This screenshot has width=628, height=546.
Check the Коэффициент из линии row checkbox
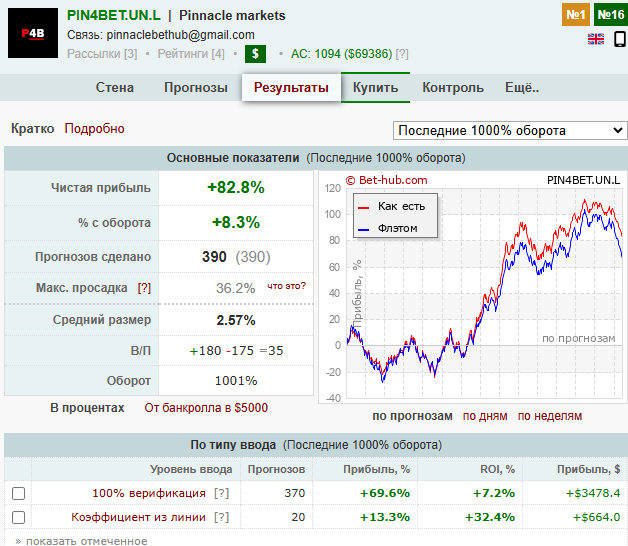(x=18, y=517)
